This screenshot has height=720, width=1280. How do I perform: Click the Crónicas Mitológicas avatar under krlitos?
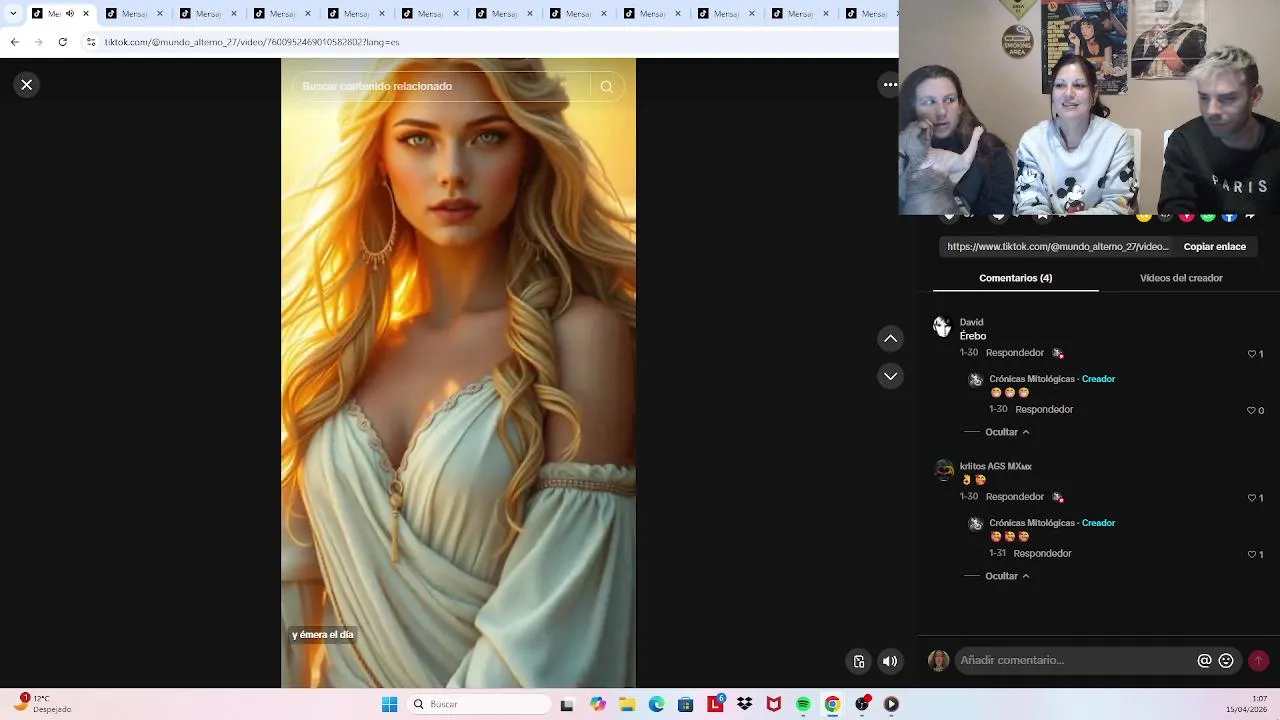[976, 524]
